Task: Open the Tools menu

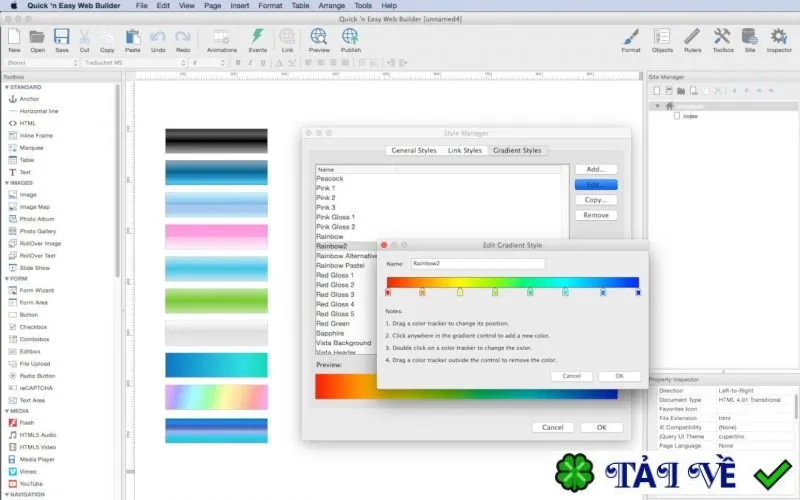Action: (x=363, y=6)
